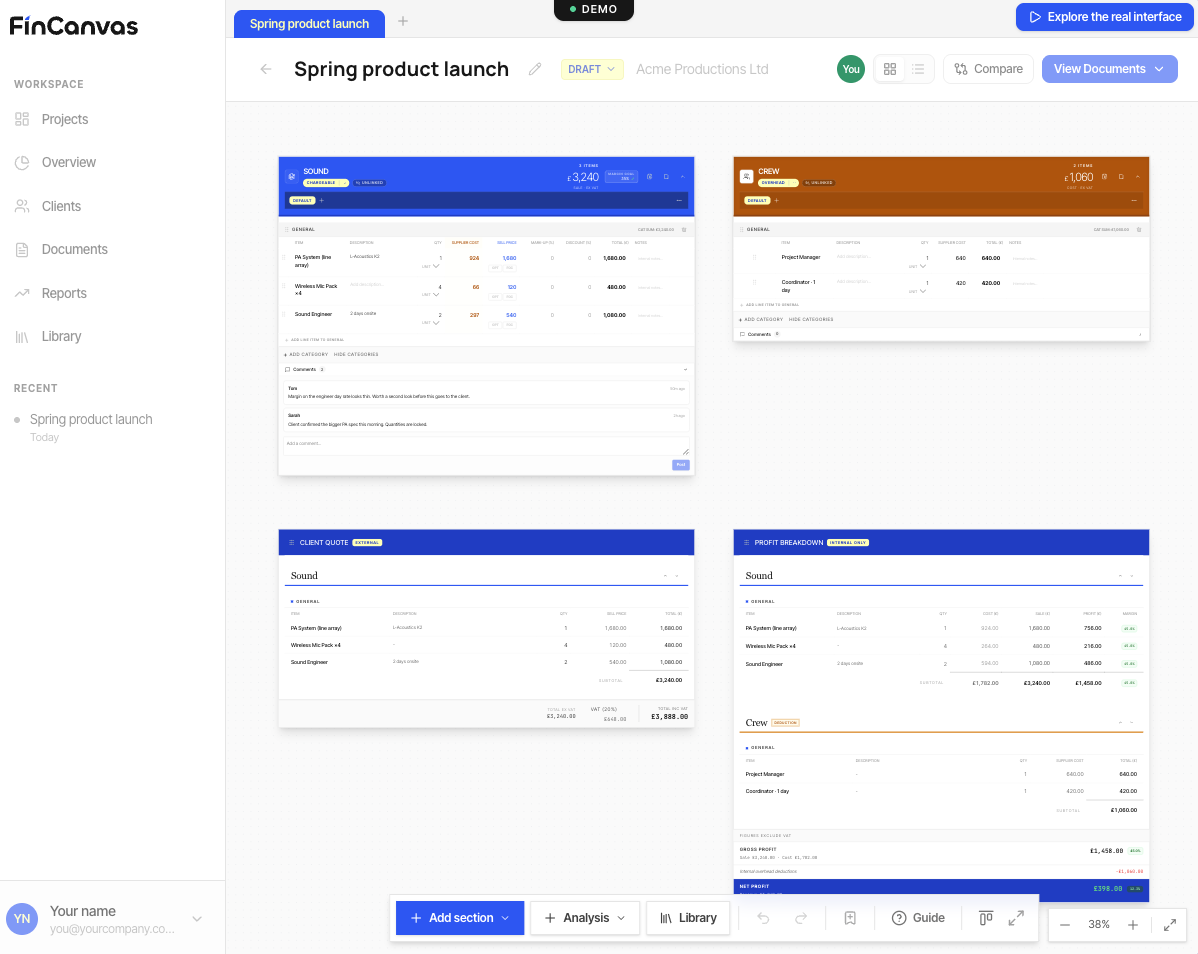Screen dimensions: 1198x954
Task: Expand Comments in the Crew section
Action: point(1140,335)
